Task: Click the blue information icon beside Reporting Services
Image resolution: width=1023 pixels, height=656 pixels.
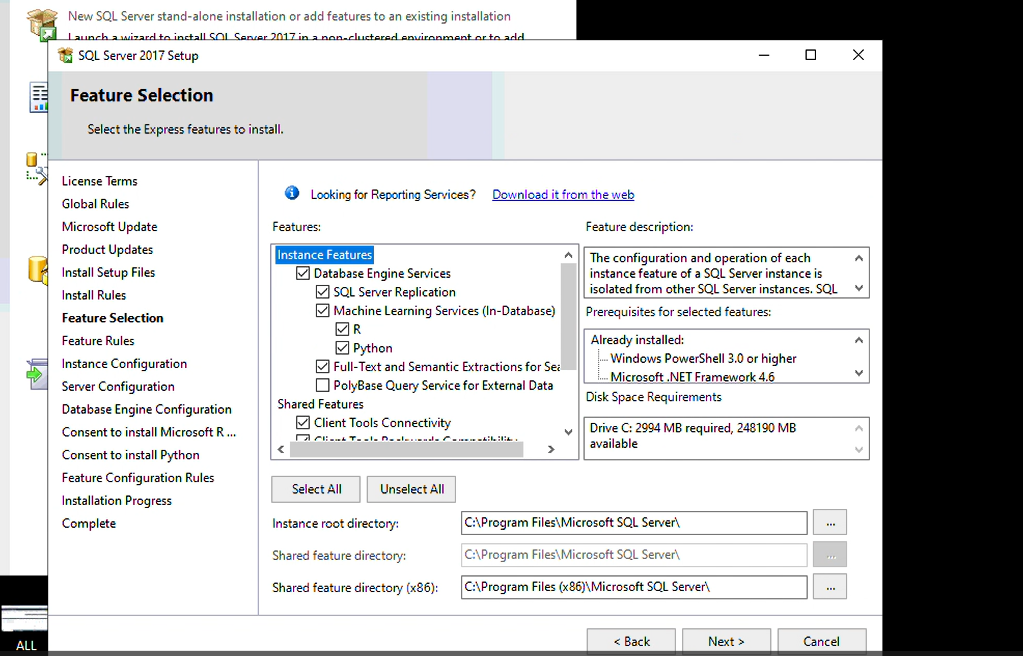Action: (x=292, y=193)
